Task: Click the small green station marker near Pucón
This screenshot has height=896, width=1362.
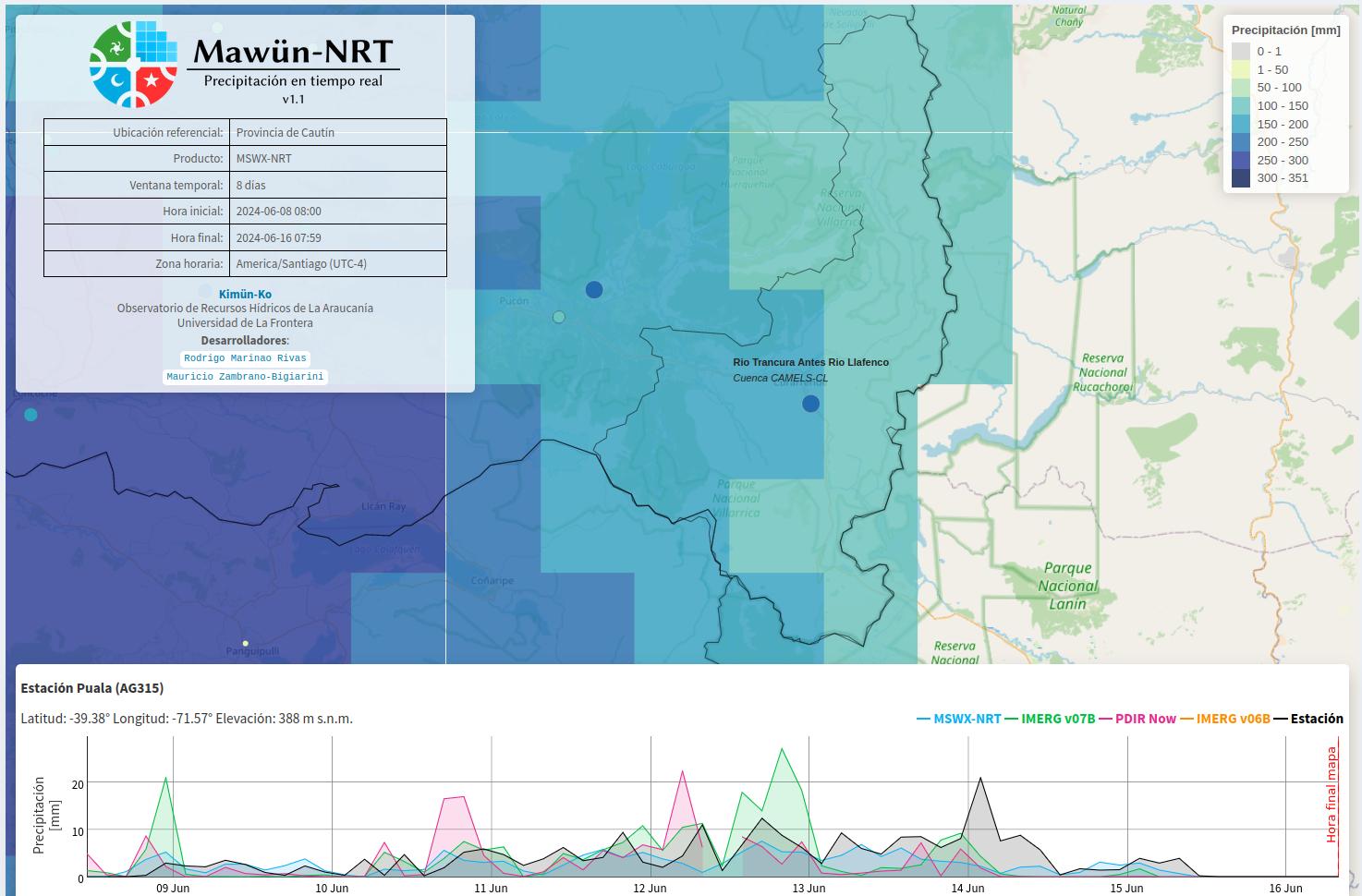Action: tap(559, 317)
